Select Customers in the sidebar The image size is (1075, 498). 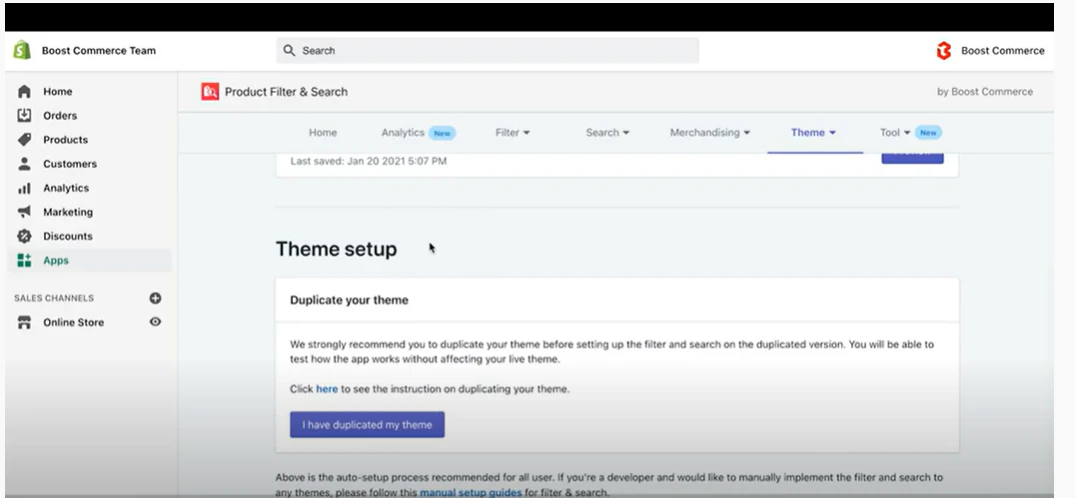70,164
